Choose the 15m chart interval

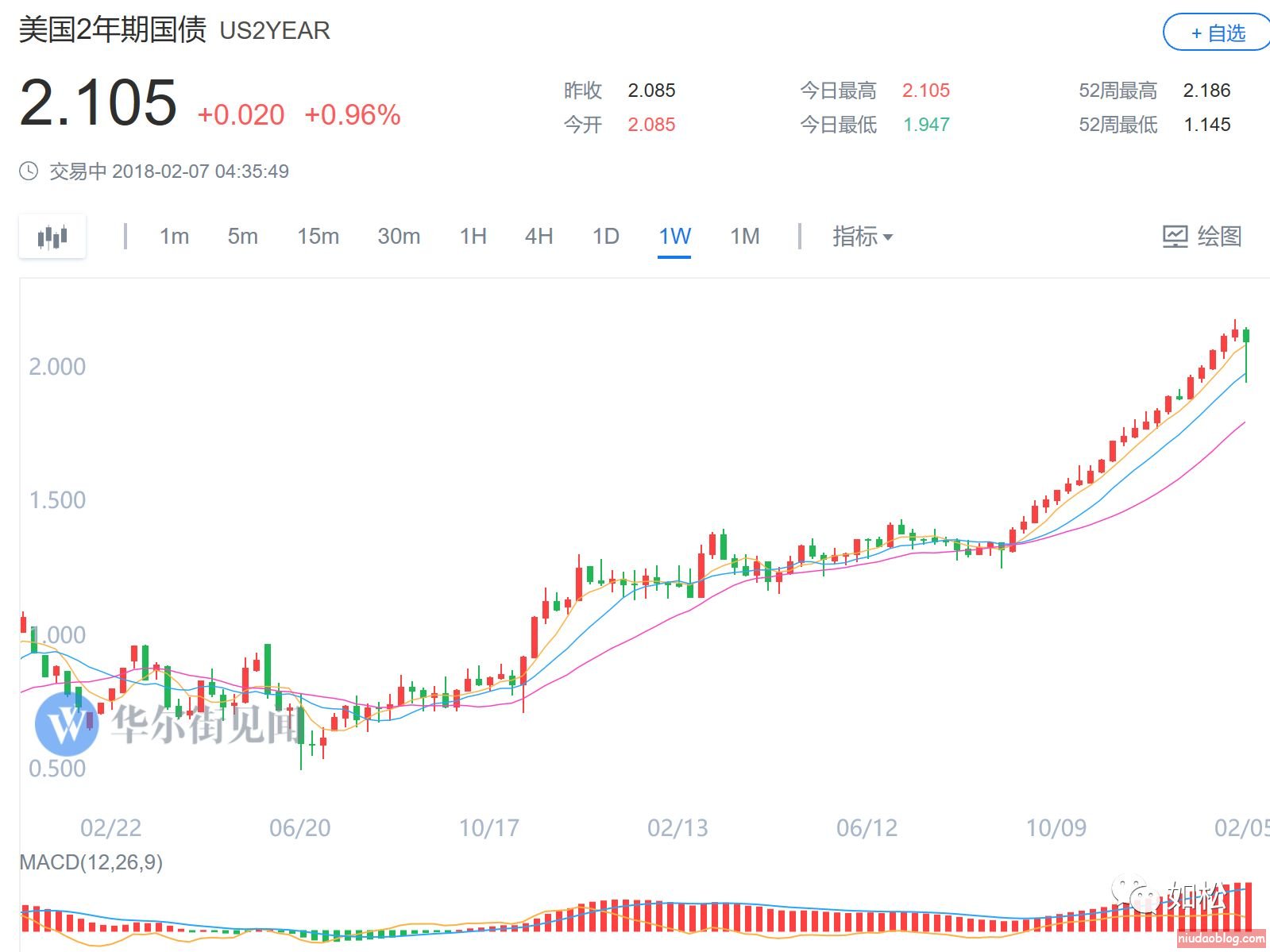tap(318, 237)
